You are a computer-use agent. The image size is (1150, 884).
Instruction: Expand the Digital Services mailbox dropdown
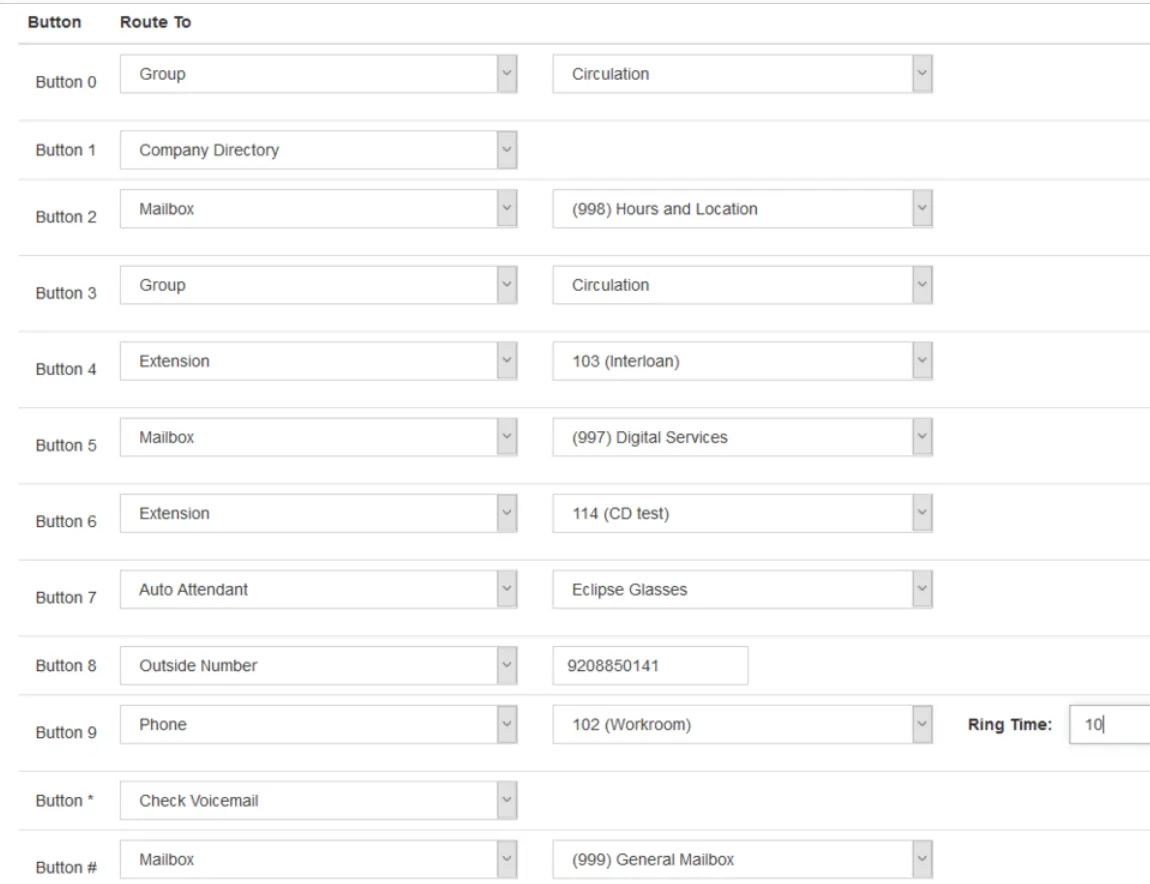742,437
